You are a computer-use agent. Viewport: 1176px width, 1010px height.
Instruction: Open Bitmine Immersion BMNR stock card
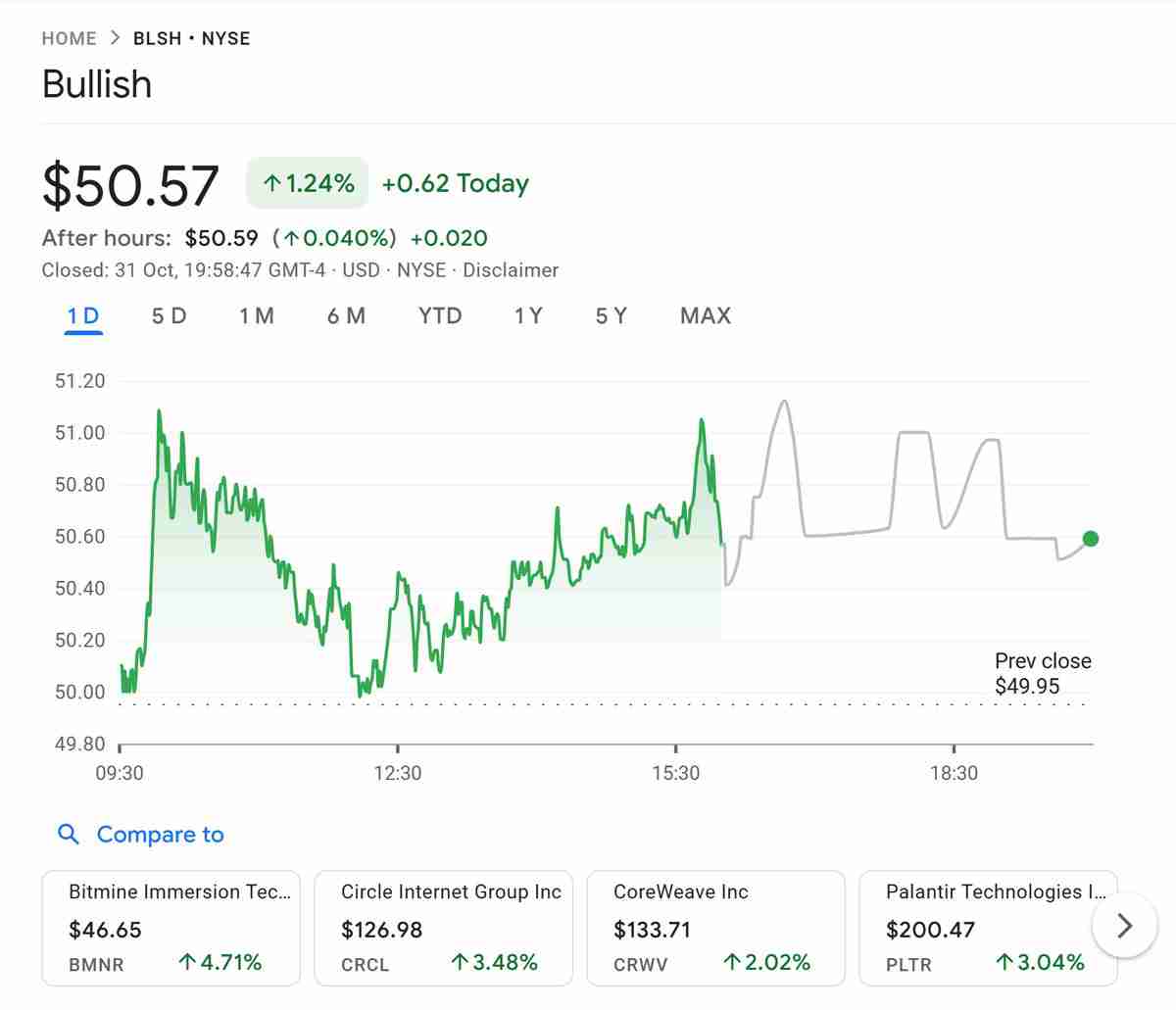(x=171, y=927)
